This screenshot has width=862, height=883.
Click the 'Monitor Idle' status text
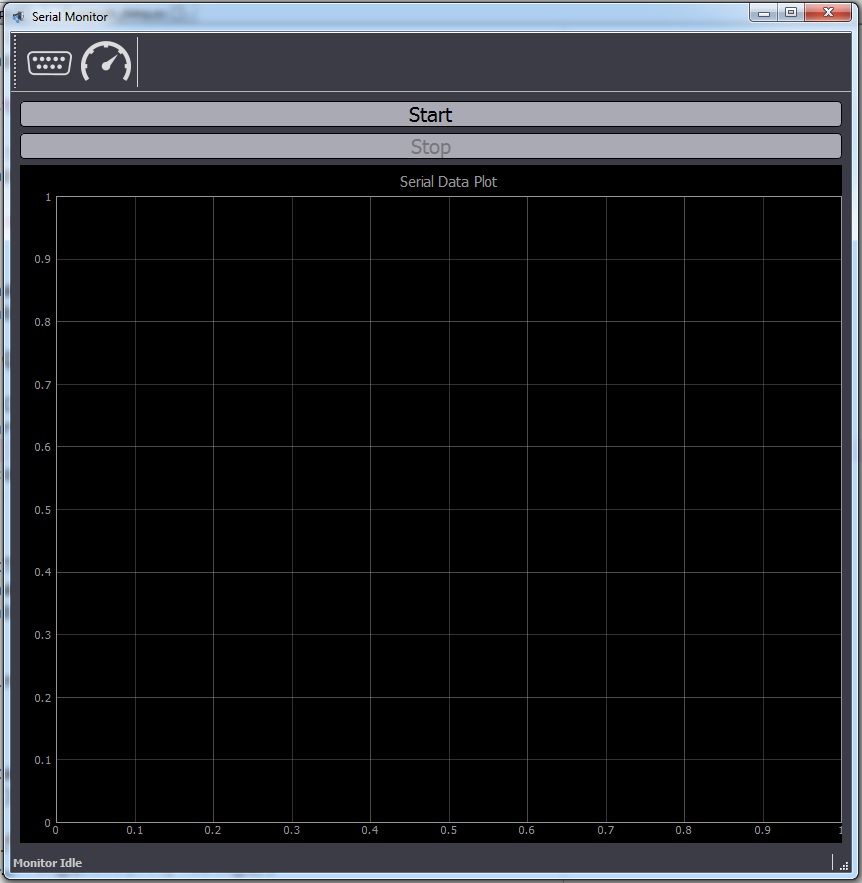tap(48, 863)
